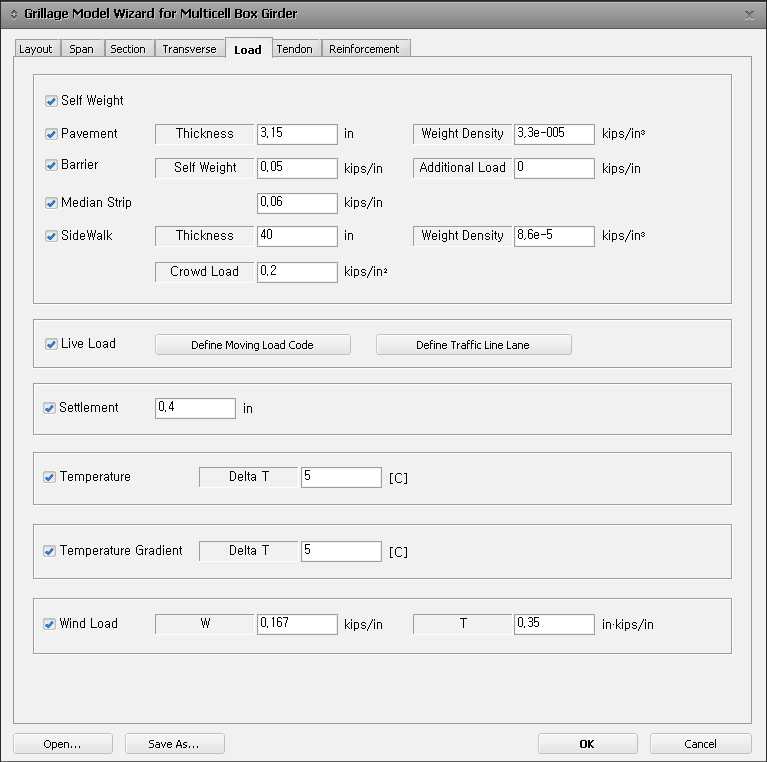Click the Define Traffic Line Lane button
The image size is (767, 762).
(x=473, y=345)
